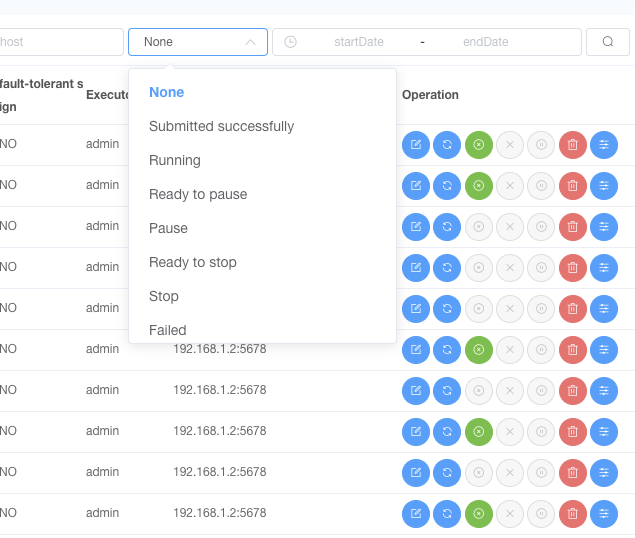This screenshot has width=635, height=538.
Task: Select the 'Stop' state option
Action: [164, 297]
